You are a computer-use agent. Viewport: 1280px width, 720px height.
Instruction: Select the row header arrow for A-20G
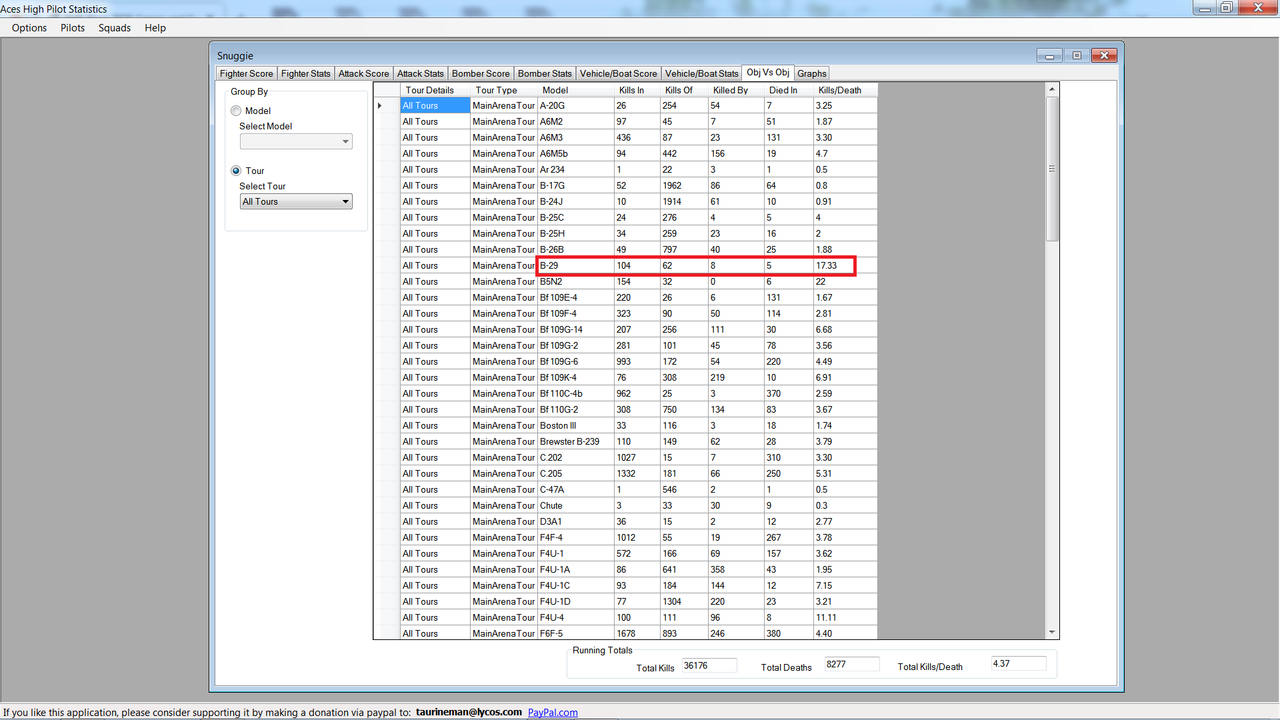386,105
